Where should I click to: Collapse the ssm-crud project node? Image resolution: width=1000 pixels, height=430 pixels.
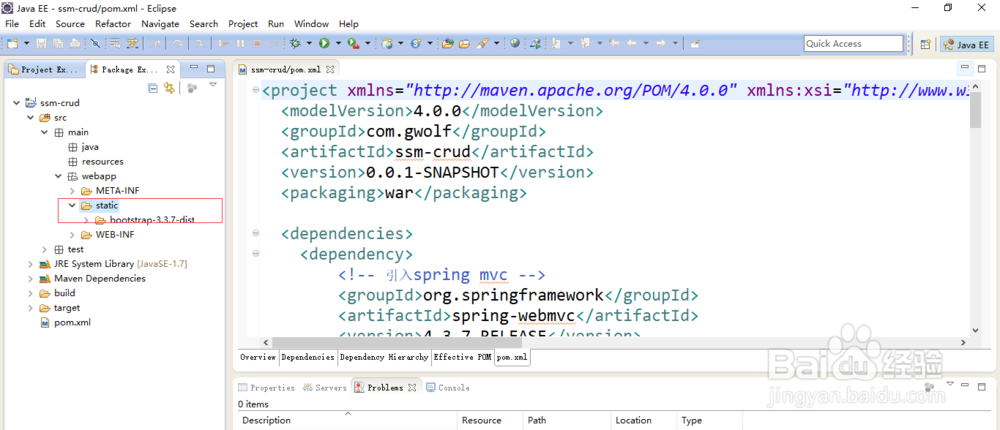(16, 103)
